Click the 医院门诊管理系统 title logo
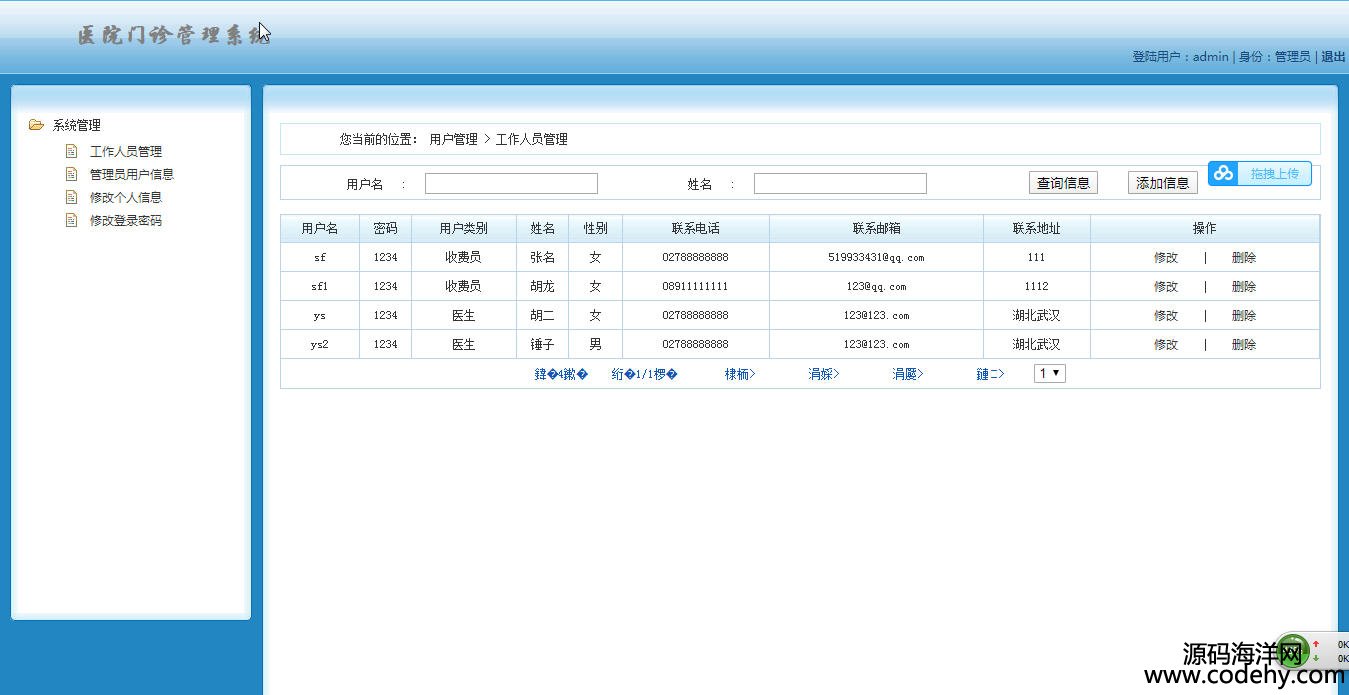1349x695 pixels. [x=174, y=35]
